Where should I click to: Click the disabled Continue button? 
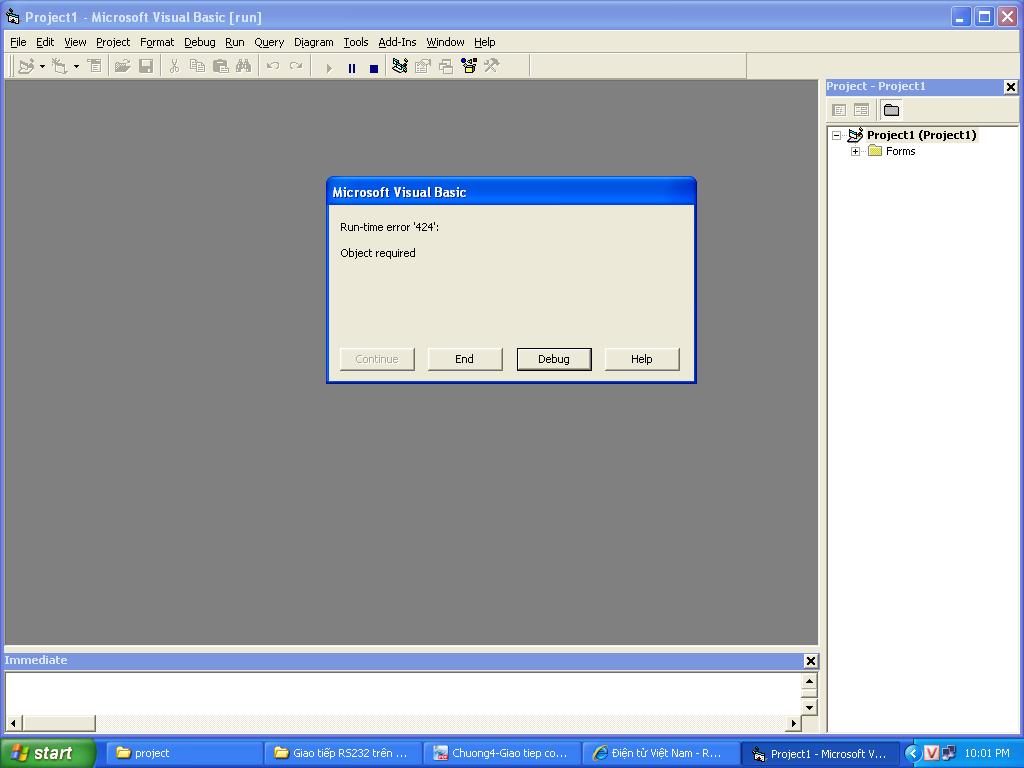coord(377,359)
